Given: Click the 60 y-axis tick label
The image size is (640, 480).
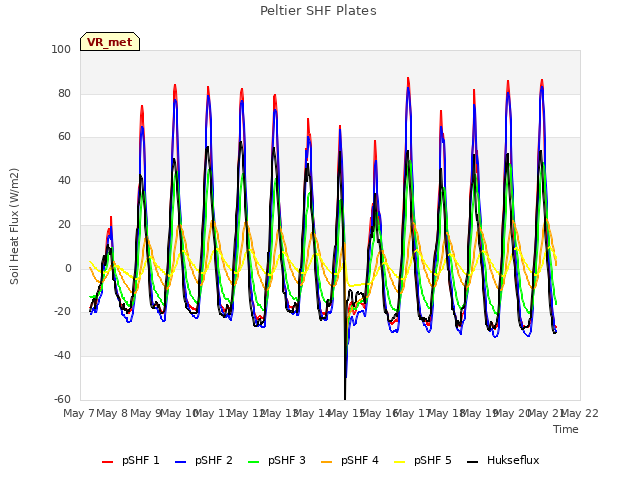Looking at the screenshot, I should [x=64, y=137].
